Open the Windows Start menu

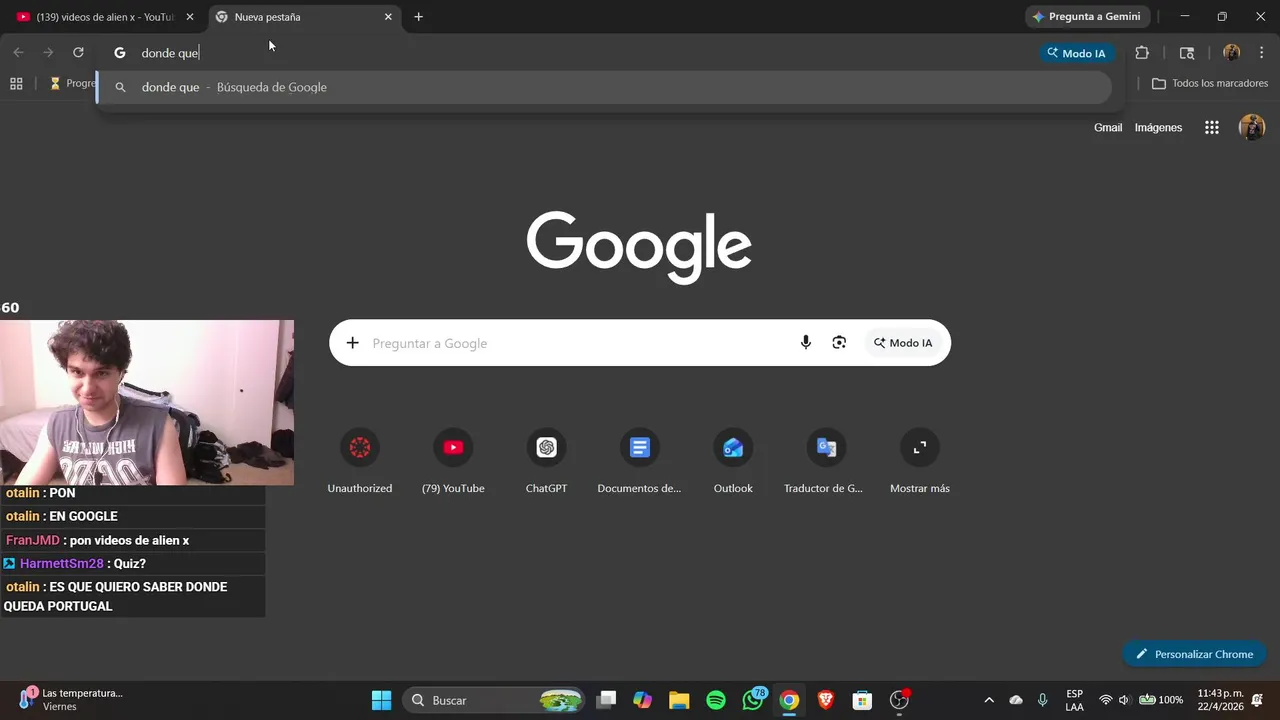coord(381,700)
